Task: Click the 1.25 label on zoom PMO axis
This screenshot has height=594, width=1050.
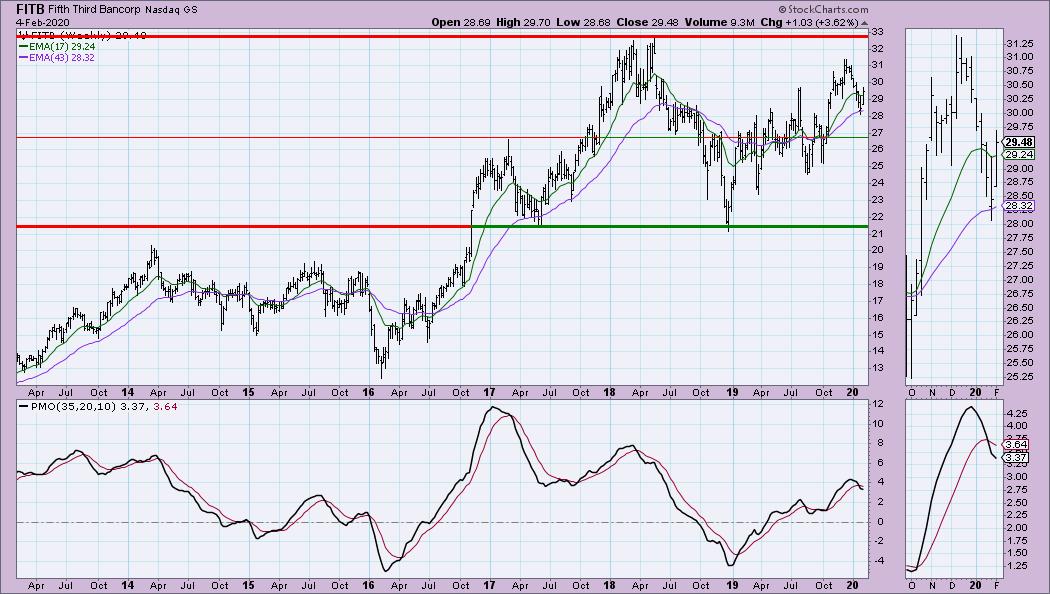Action: click(1016, 566)
